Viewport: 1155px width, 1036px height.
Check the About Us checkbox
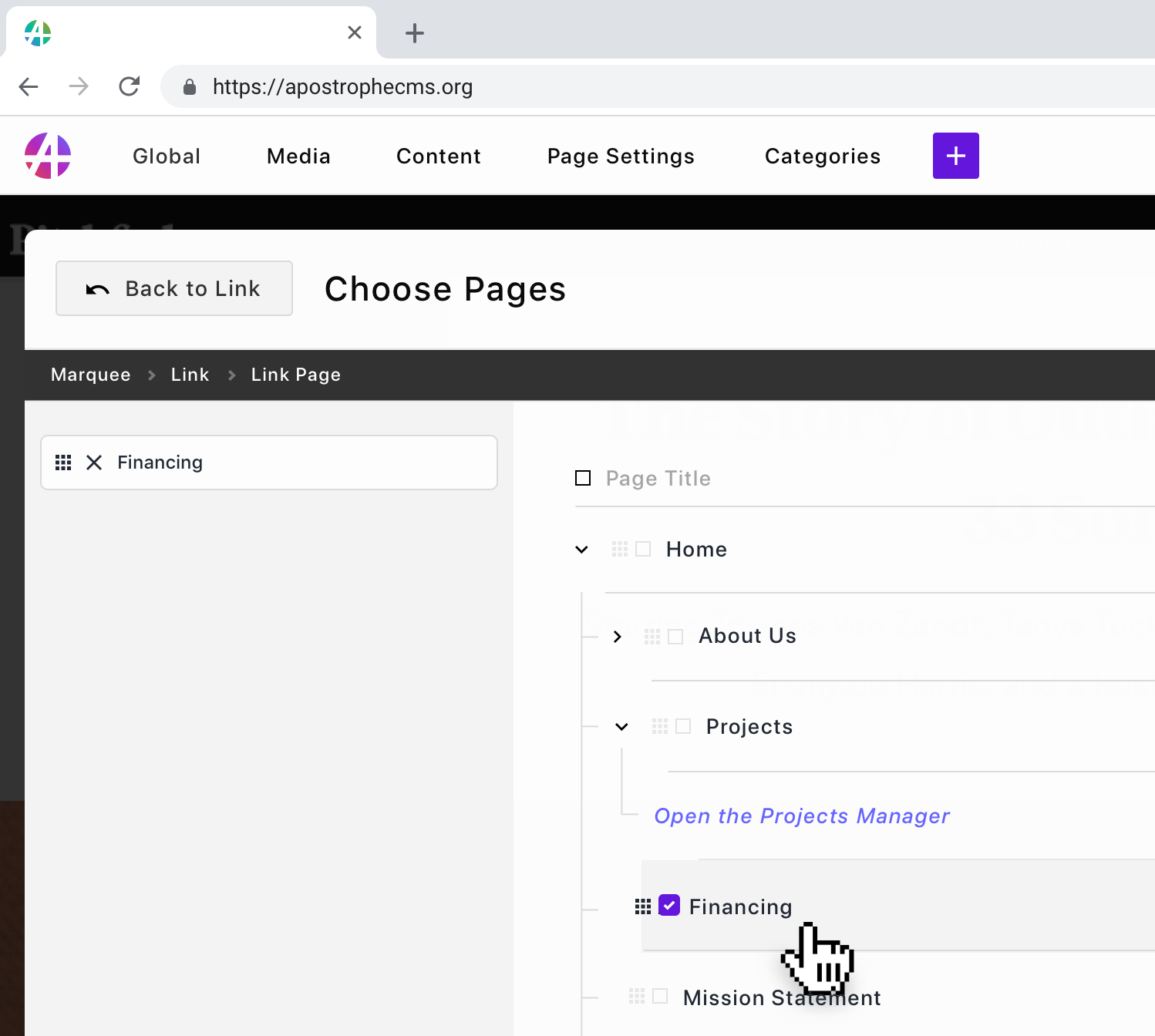click(675, 636)
